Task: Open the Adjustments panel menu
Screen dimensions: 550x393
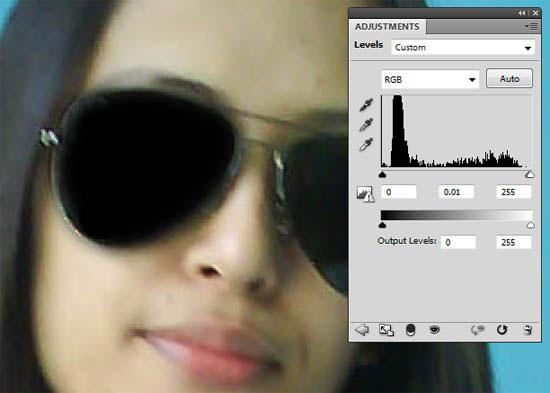Action: 531,26
